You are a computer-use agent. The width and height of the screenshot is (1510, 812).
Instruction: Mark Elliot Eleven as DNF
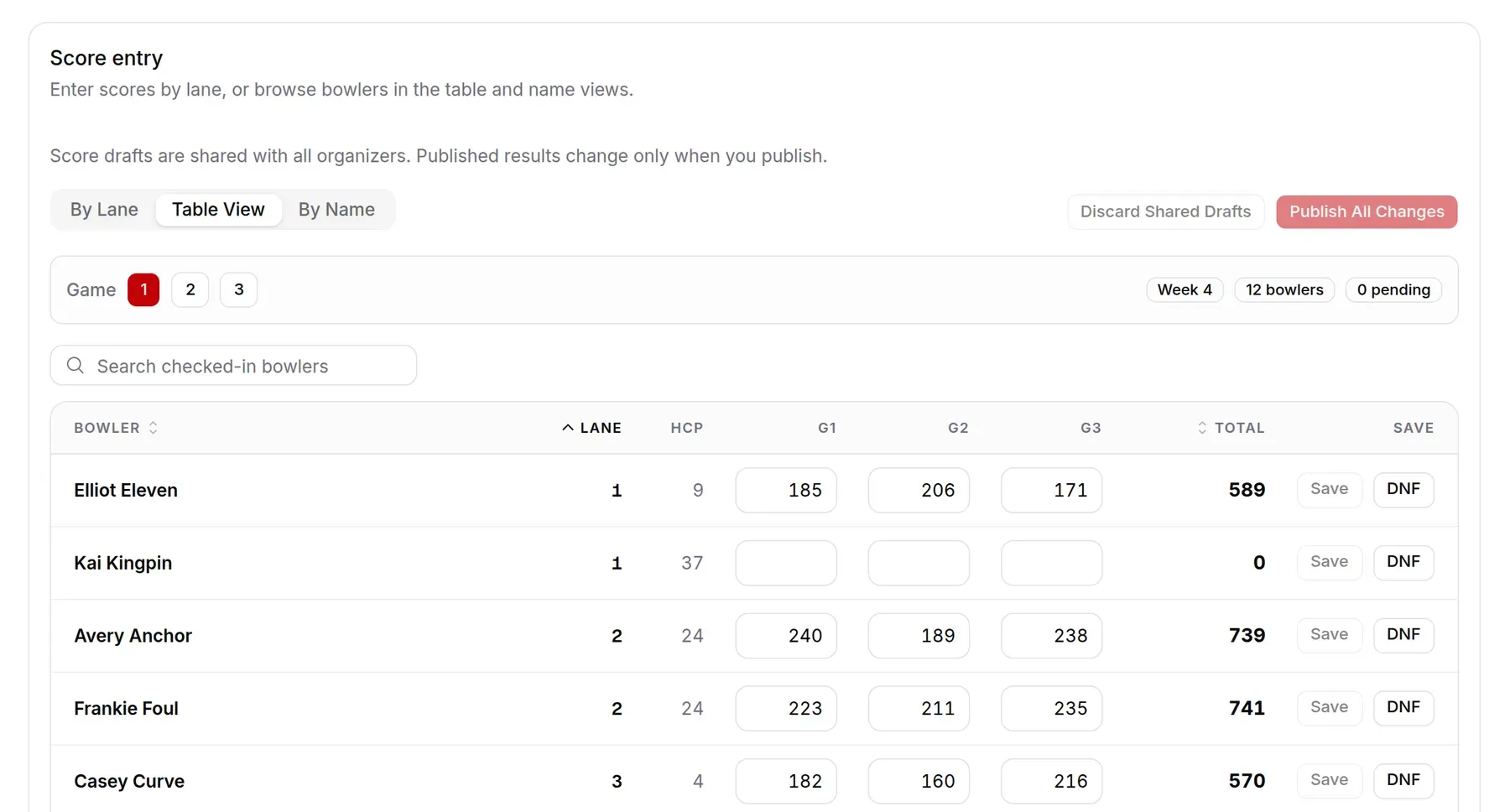(x=1403, y=489)
